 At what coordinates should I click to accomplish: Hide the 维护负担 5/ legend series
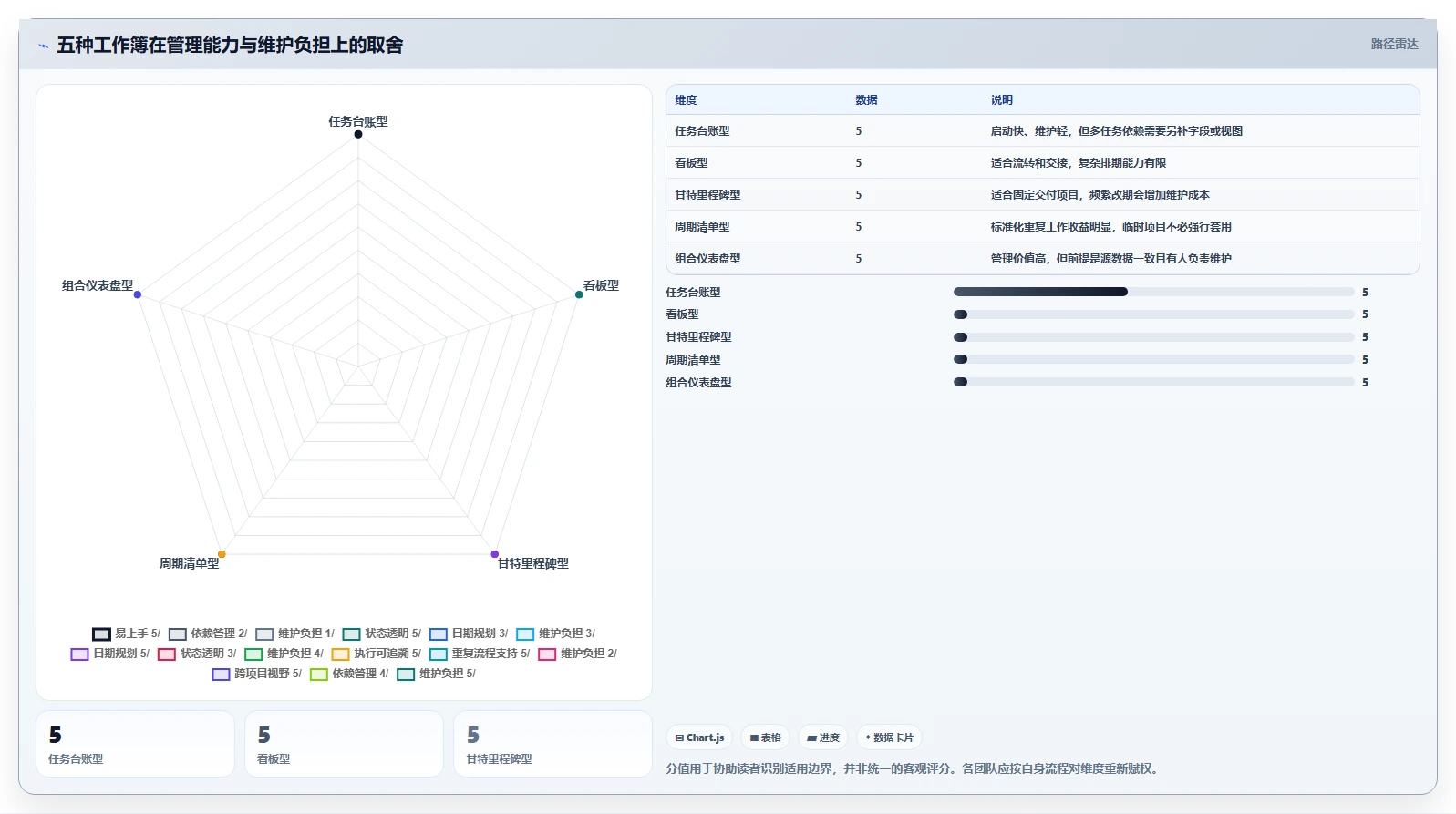(x=437, y=674)
